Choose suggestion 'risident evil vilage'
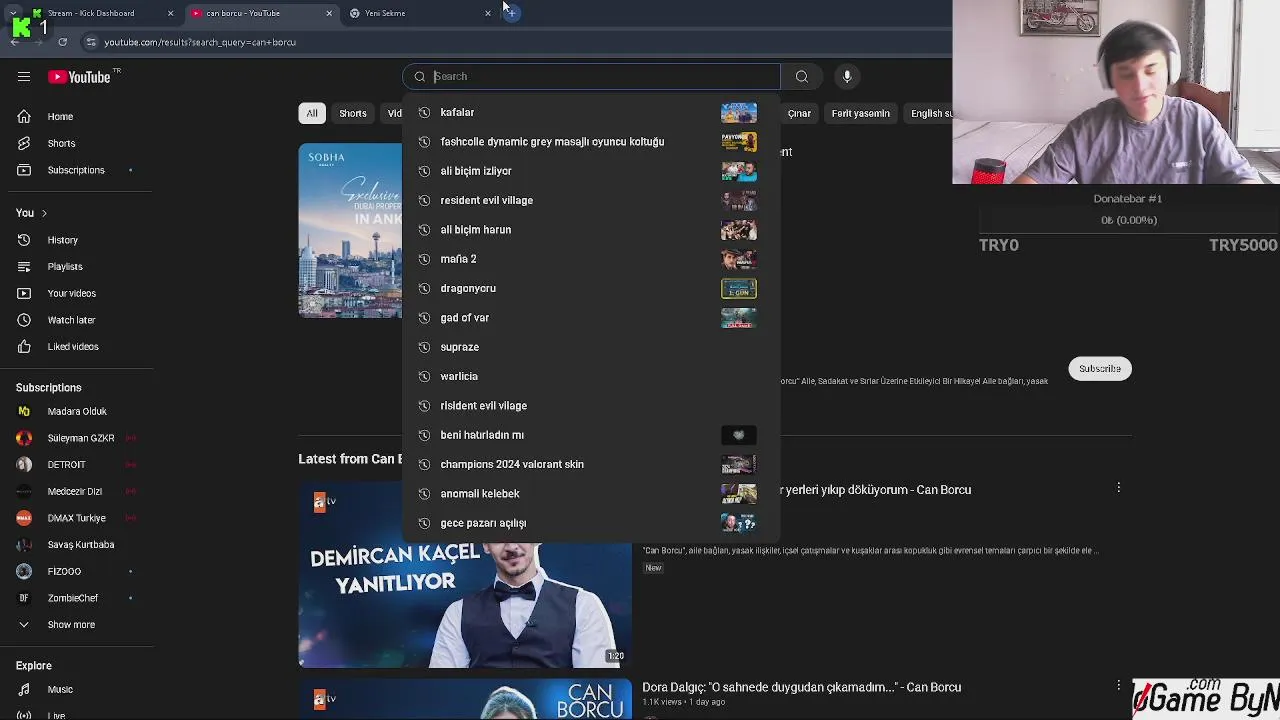Screen dimensions: 1280x720 pos(590,406)
